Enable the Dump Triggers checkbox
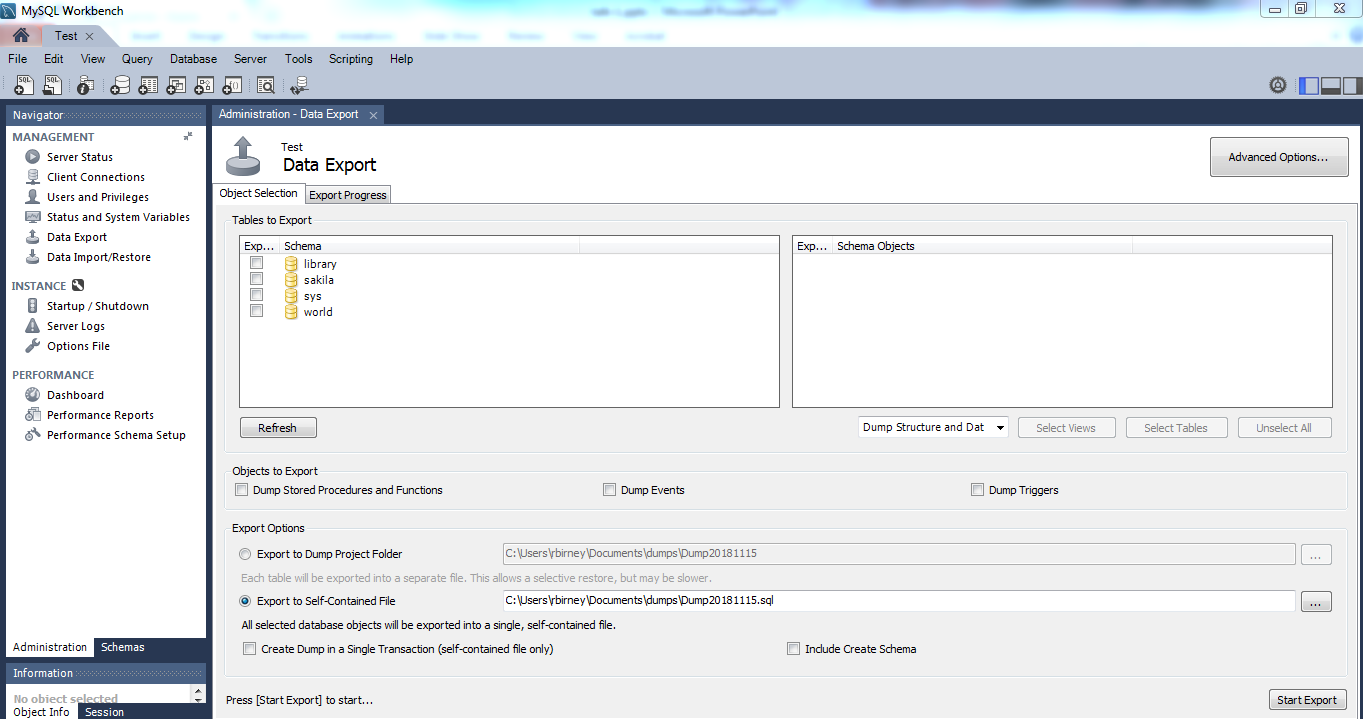Image resolution: width=1363 pixels, height=719 pixels. tap(977, 490)
